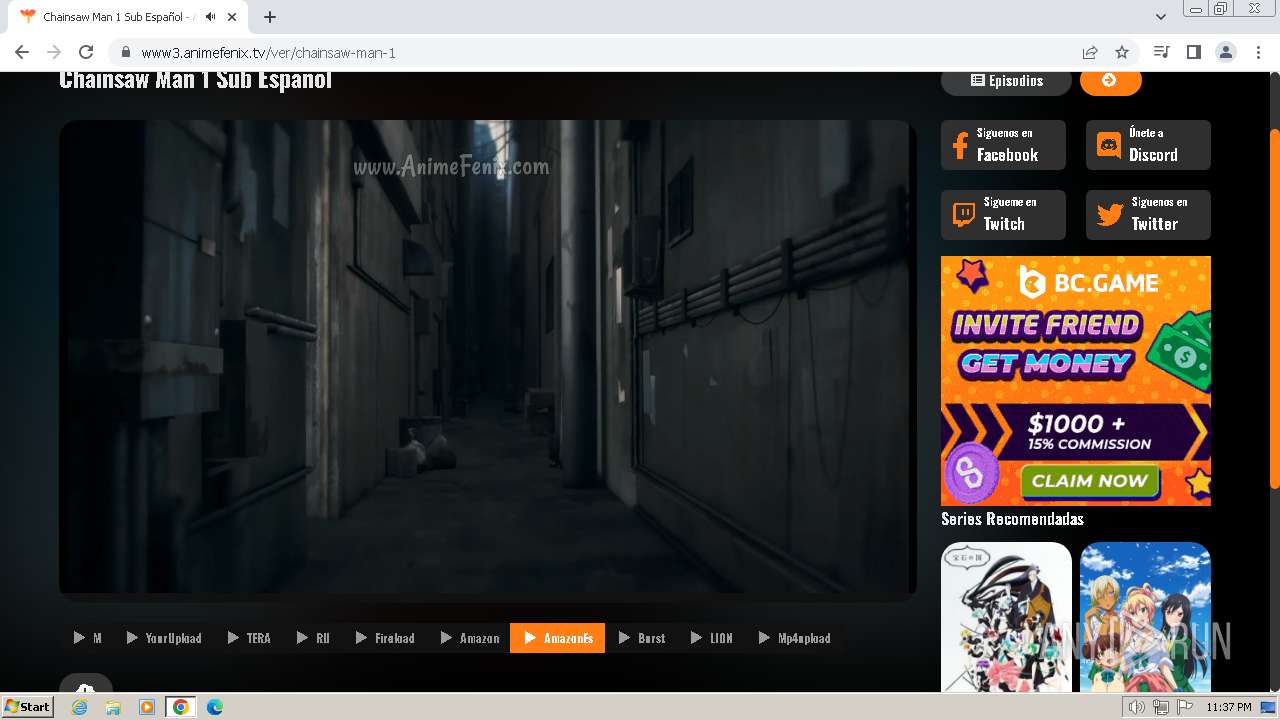
Task: Switch to the RU server
Action: pos(313,638)
